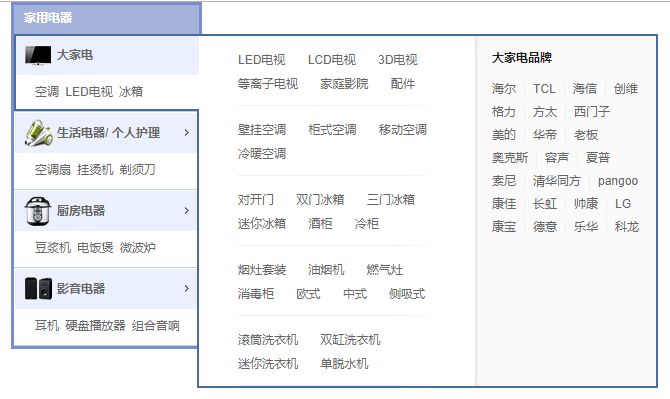670x399 pixels.
Task: Open the 酒柜 link
Action: tap(320, 224)
